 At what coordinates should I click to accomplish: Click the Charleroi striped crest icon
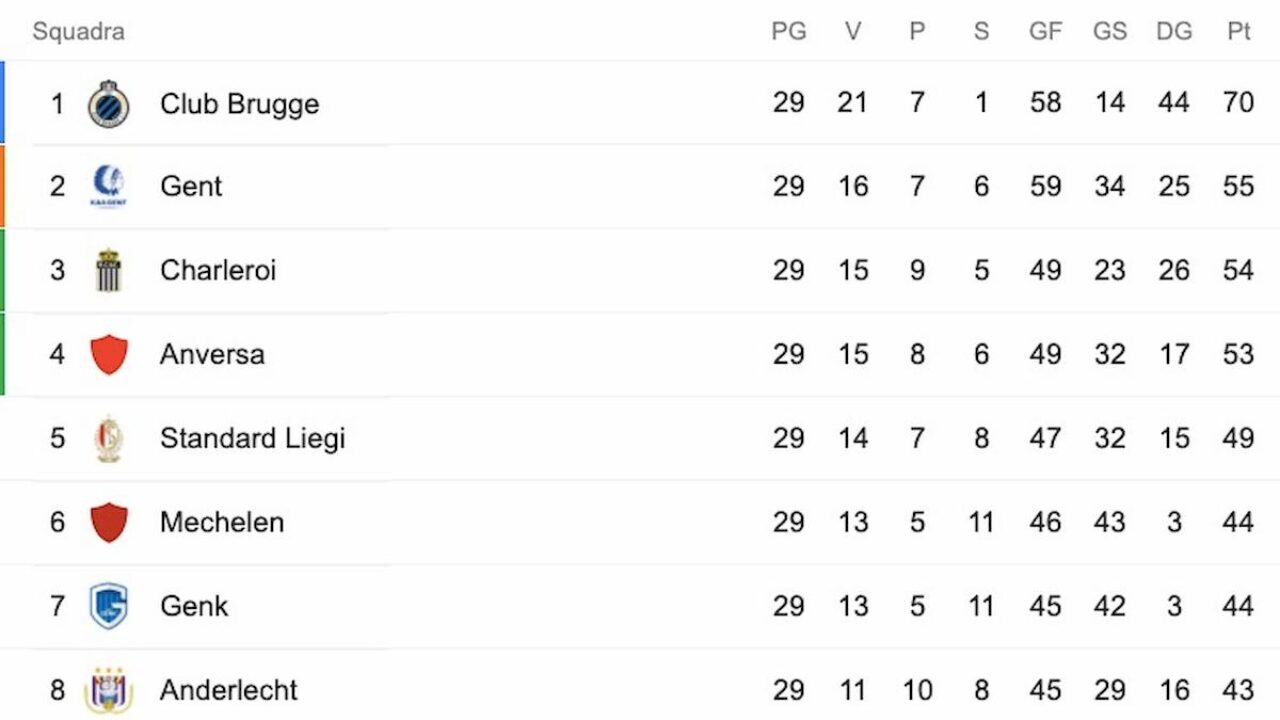pyautogui.click(x=108, y=270)
